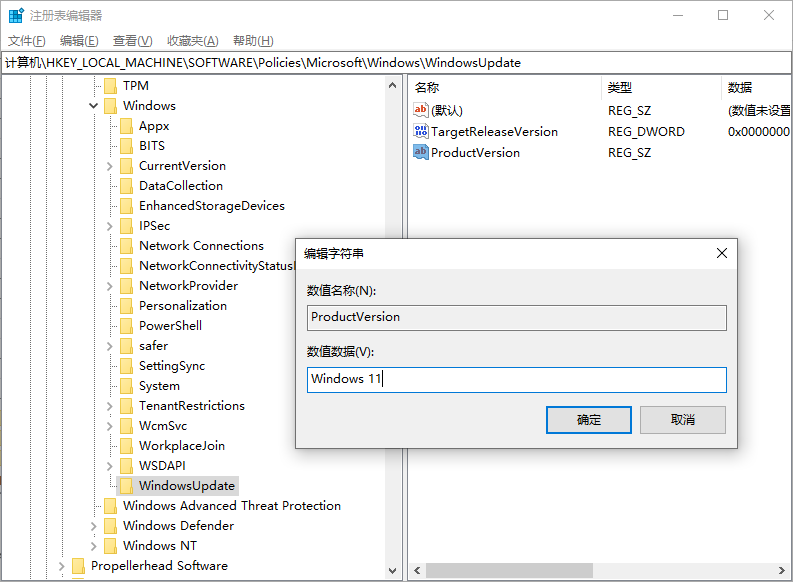Click the IPSec folder icon

click(126, 226)
